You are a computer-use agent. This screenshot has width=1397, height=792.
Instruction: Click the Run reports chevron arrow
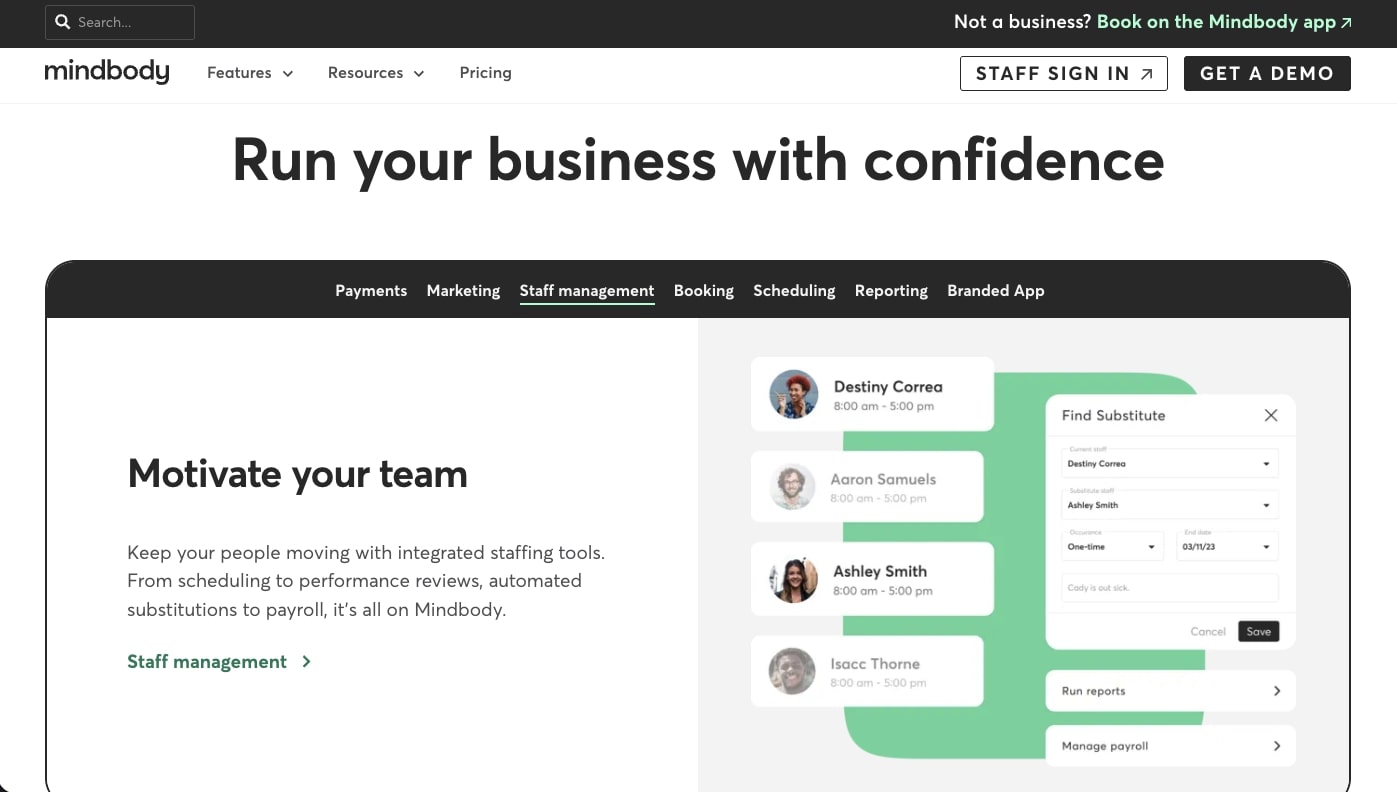click(x=1277, y=691)
